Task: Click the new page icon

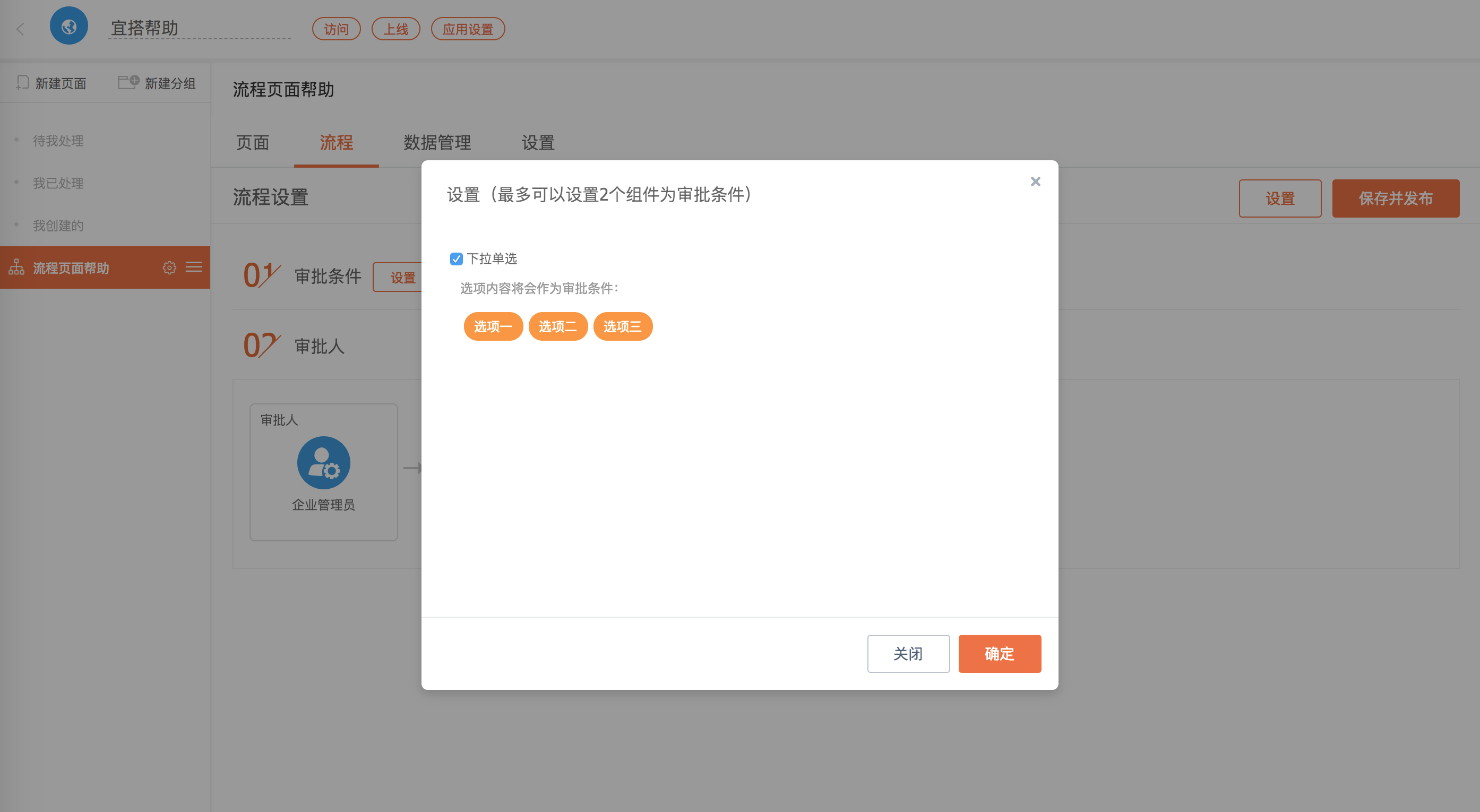Action: [x=22, y=83]
